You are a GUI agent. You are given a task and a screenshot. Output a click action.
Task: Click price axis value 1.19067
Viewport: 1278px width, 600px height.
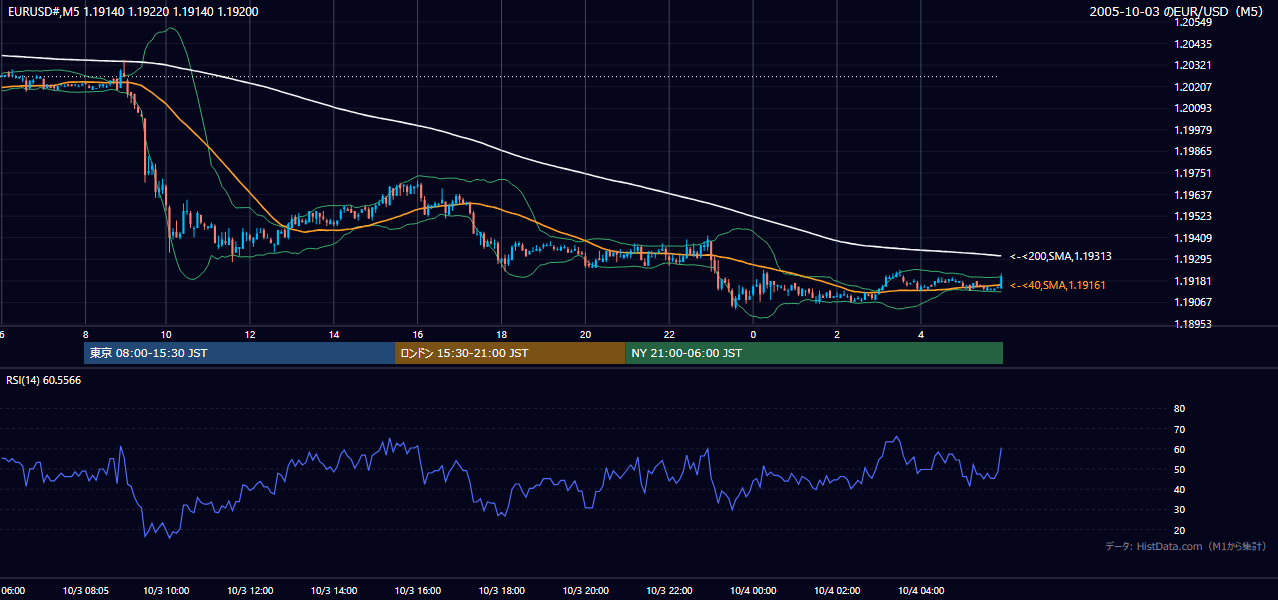[x=1193, y=303]
